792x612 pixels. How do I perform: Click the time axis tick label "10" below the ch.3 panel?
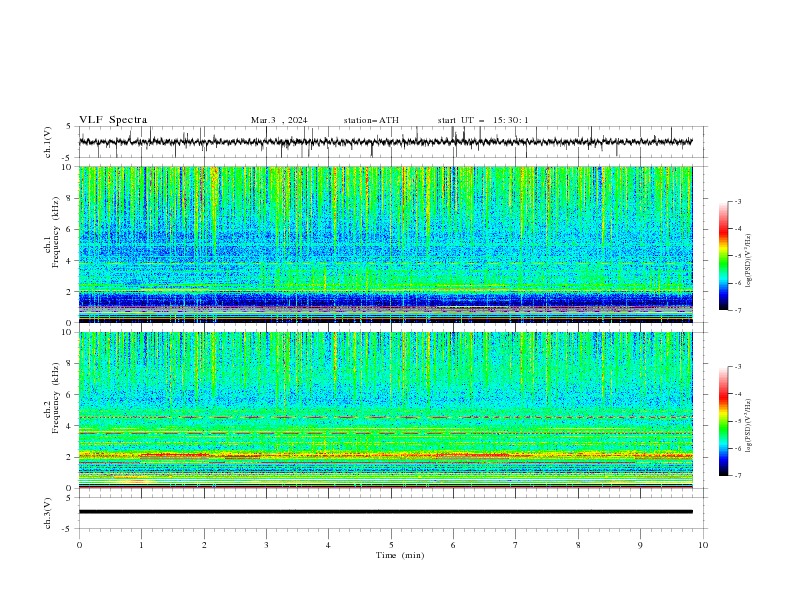pyautogui.click(x=703, y=545)
